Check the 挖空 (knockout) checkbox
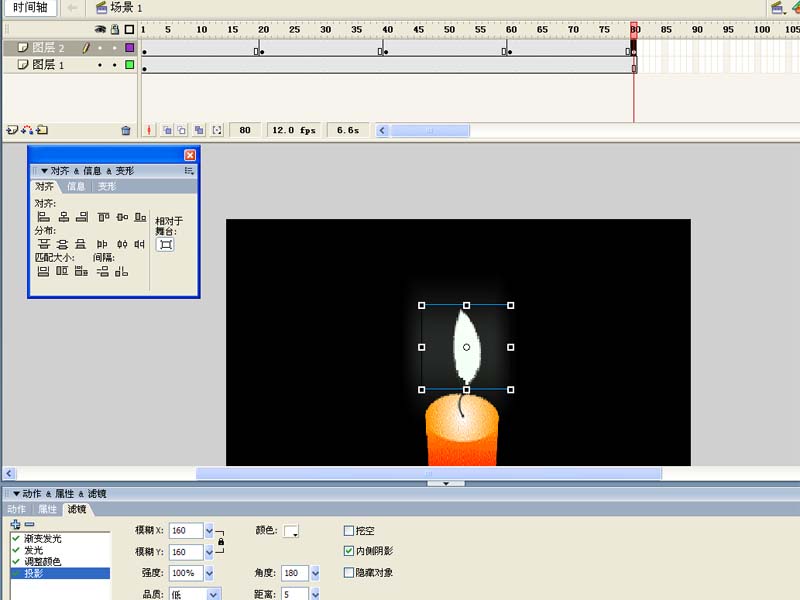This screenshot has width=800, height=600. pos(349,531)
